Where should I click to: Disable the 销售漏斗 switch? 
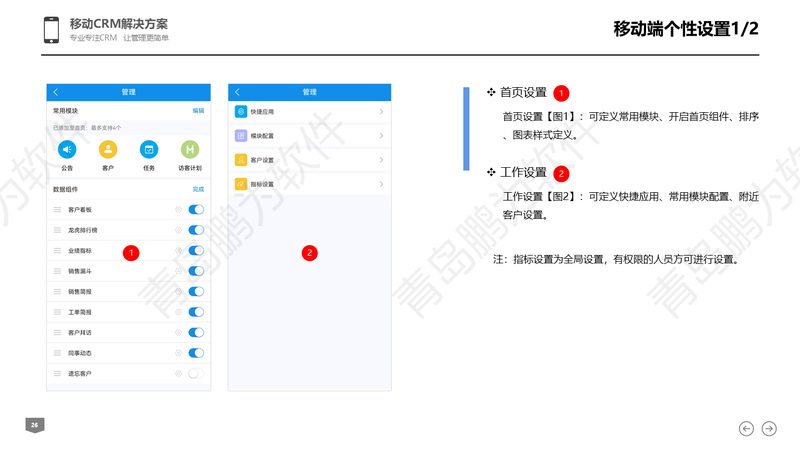click(196, 271)
